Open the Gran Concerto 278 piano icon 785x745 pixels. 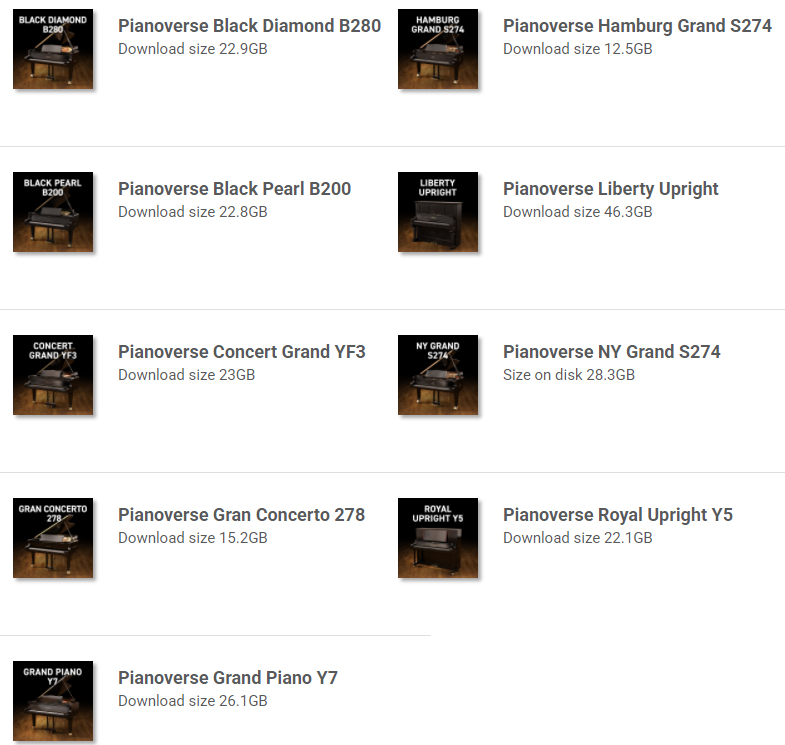[53, 538]
